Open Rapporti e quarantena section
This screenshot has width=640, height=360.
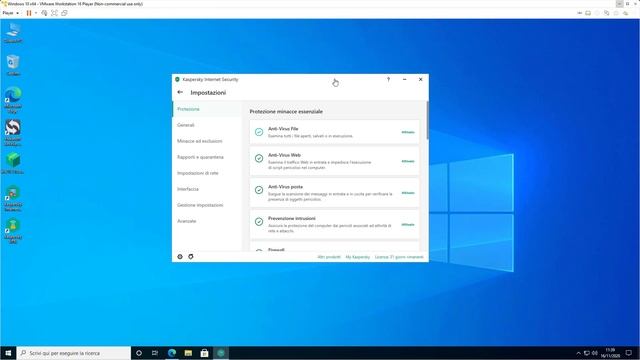[200, 157]
